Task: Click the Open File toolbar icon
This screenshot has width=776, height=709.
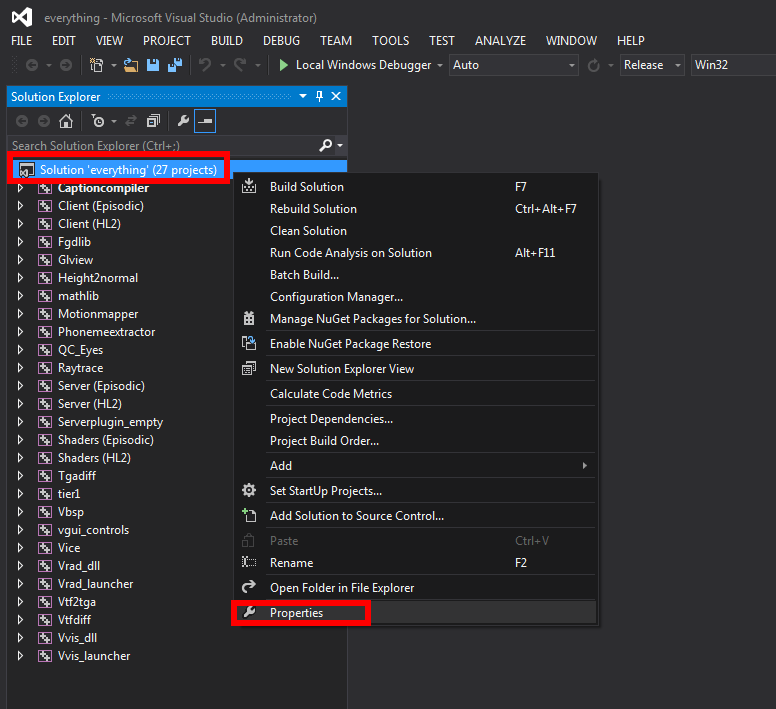Action: click(131, 65)
